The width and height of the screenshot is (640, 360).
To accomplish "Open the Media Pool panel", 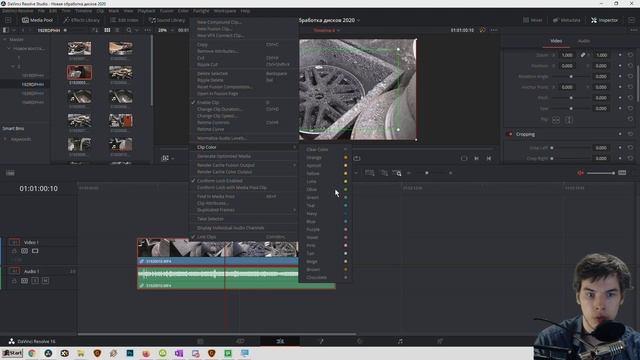I will coord(37,20).
